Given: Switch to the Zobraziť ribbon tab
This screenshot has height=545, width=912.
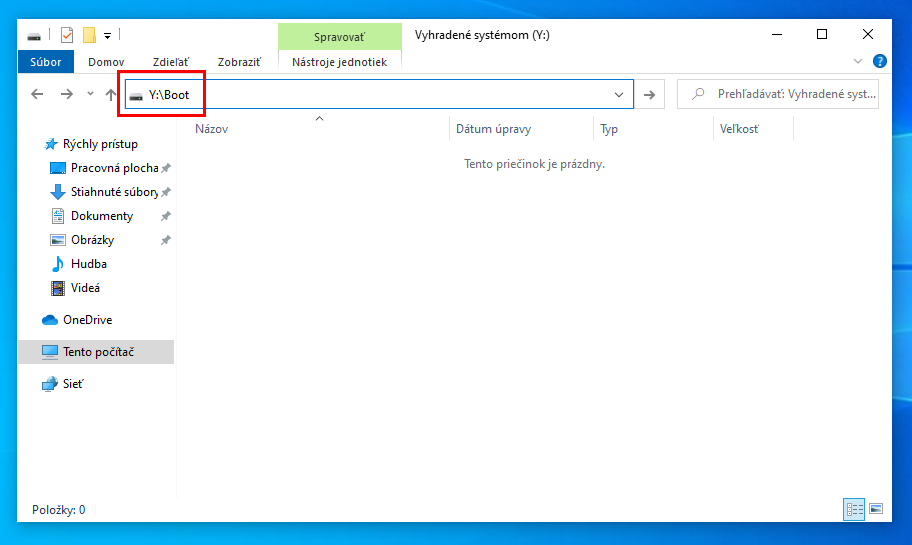Looking at the screenshot, I should click(x=240, y=62).
